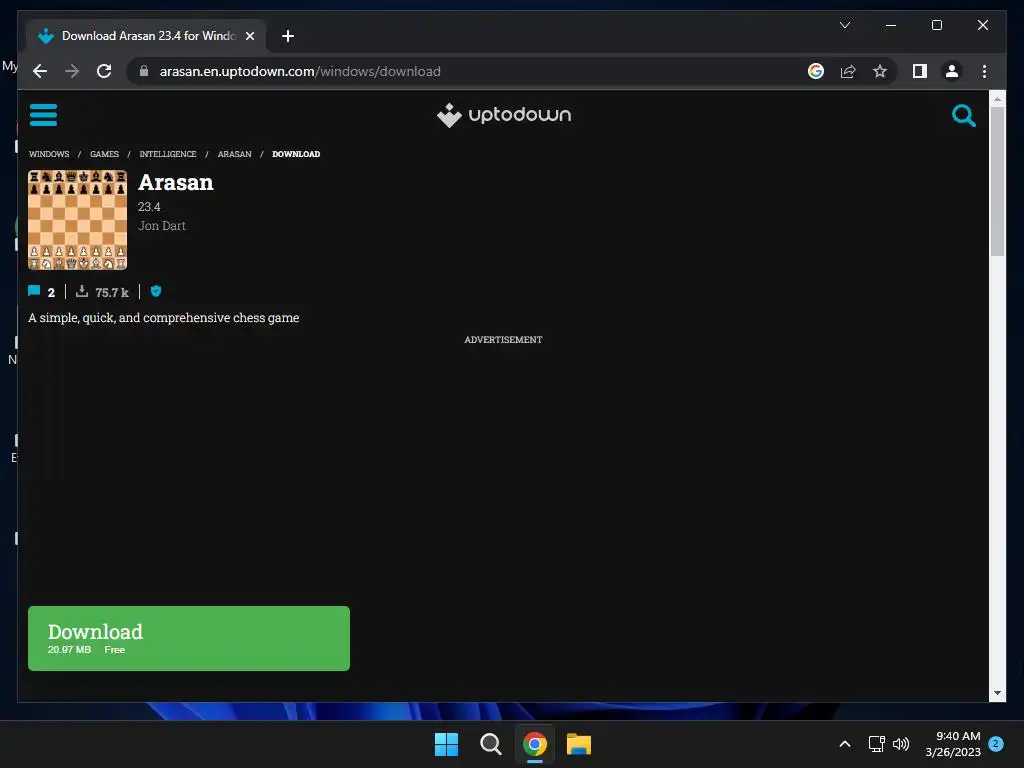Click the address bar URL
The image size is (1024, 768).
tap(300, 71)
